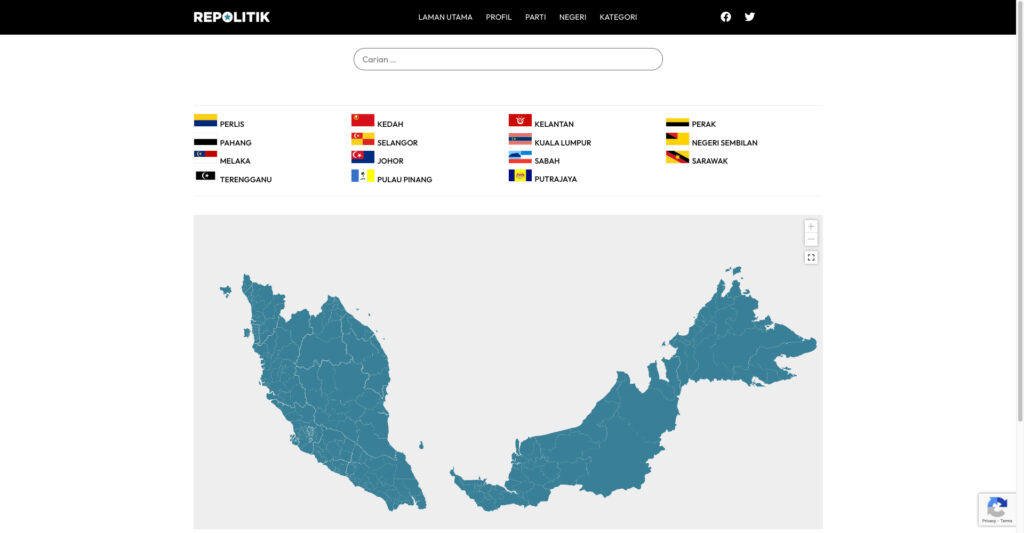Zoom out on the map
Image resolution: width=1024 pixels, height=533 pixels.
[x=811, y=240]
